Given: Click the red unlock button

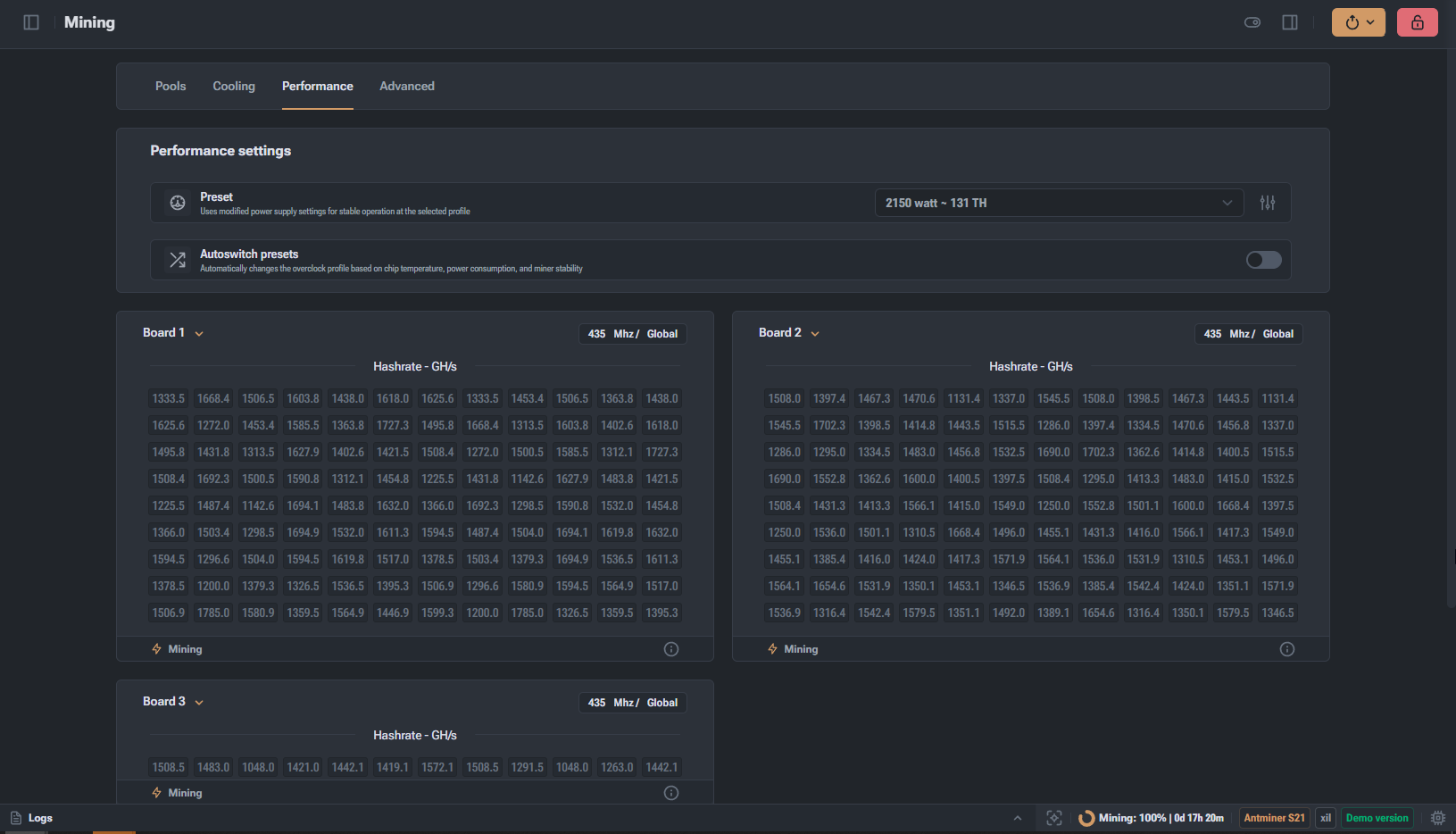Looking at the screenshot, I should click(1418, 22).
